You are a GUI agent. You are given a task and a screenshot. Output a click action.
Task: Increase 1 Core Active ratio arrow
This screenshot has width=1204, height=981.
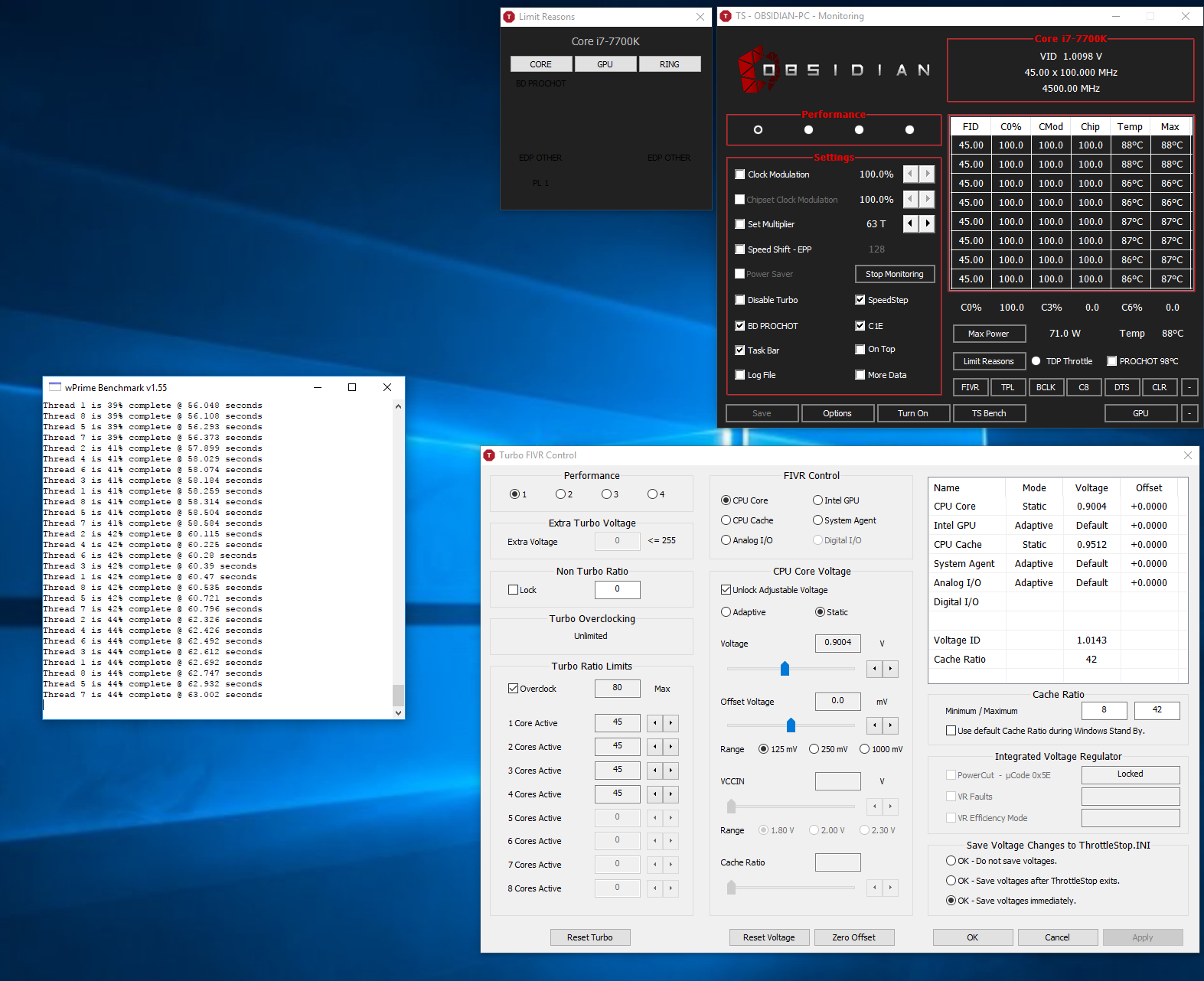point(671,723)
